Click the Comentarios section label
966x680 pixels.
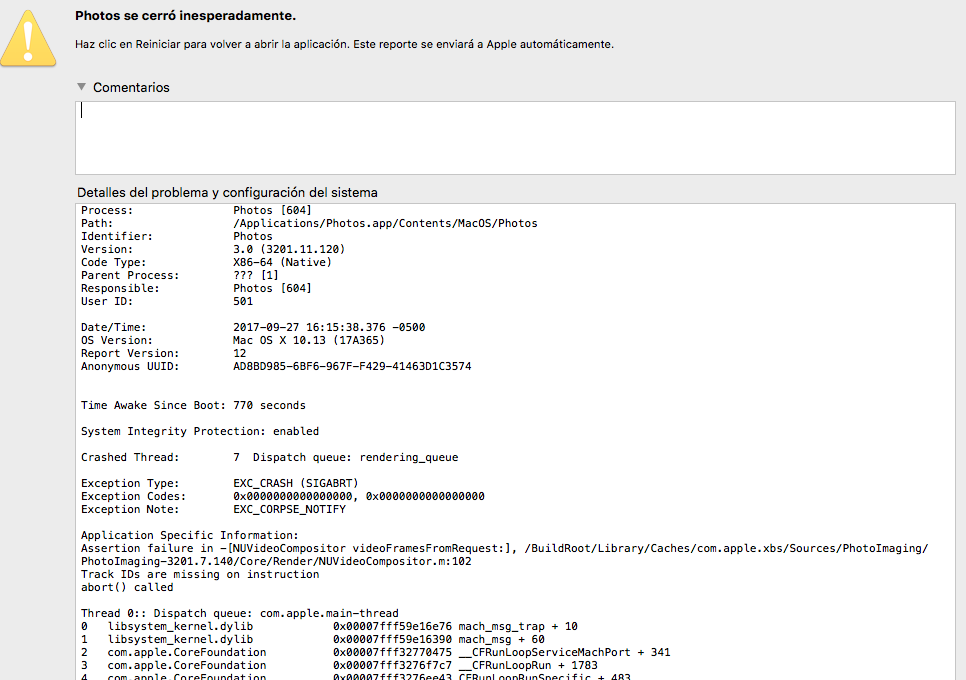coord(131,88)
